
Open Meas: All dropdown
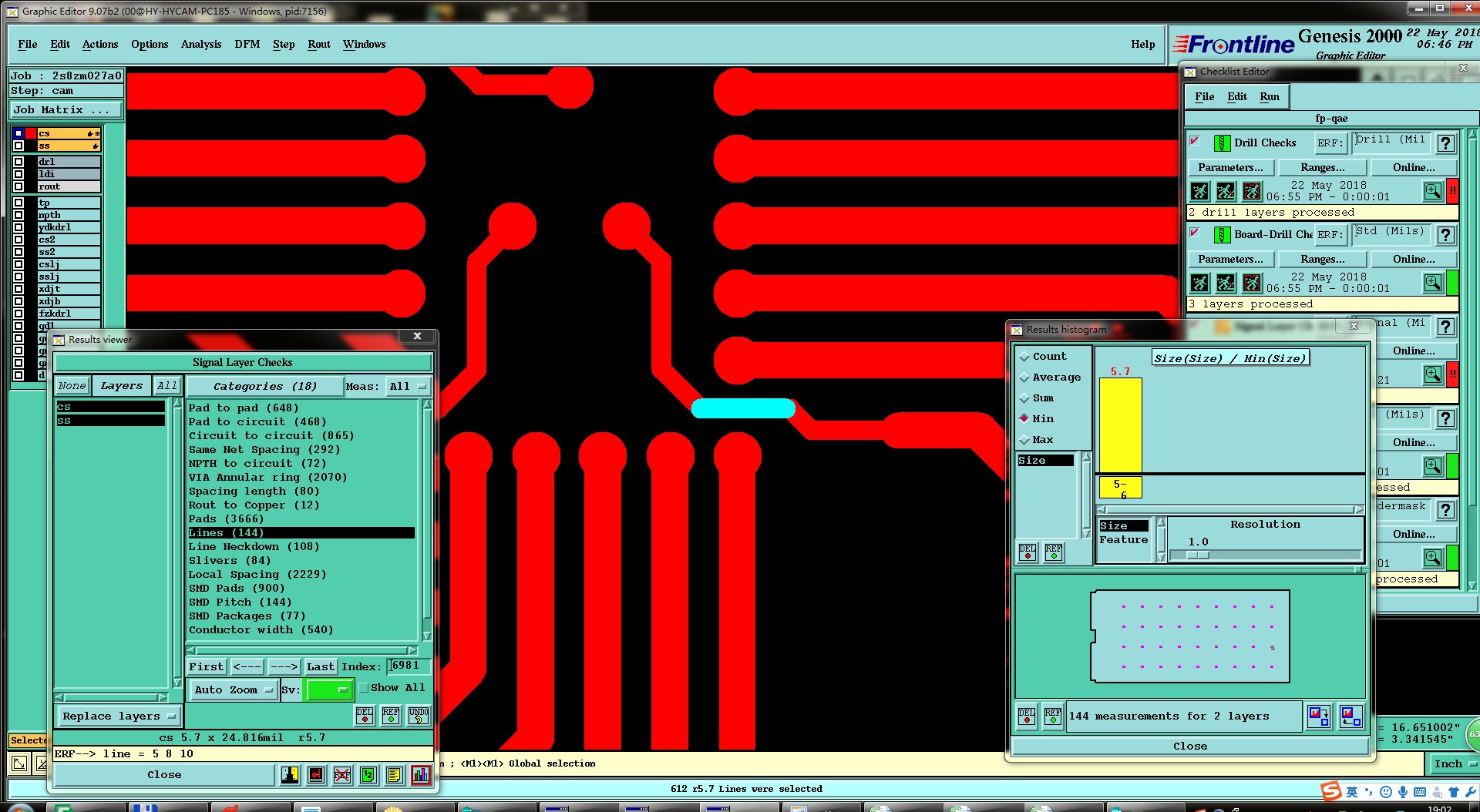(409, 386)
